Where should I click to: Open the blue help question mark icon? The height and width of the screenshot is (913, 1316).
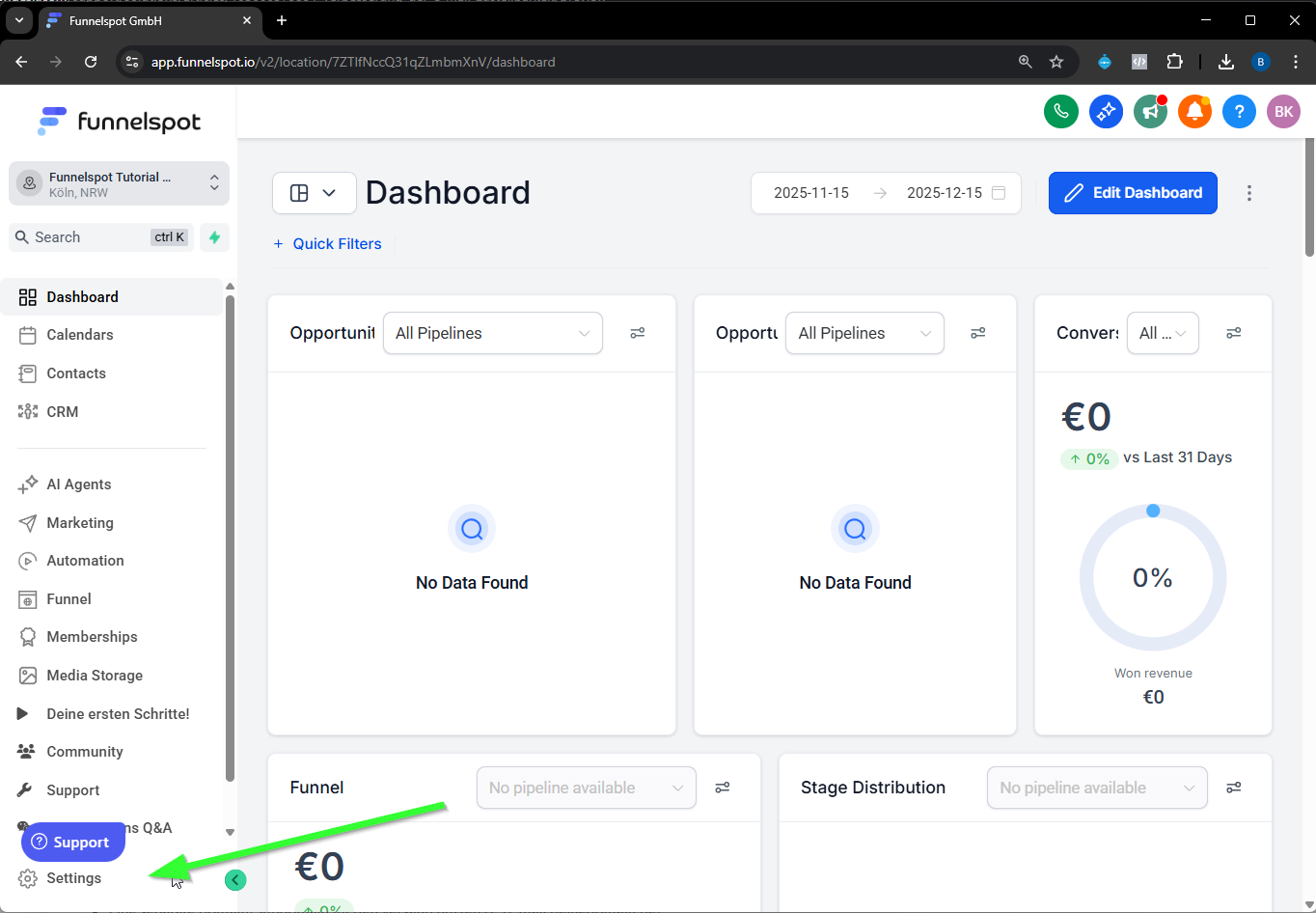[1239, 112]
